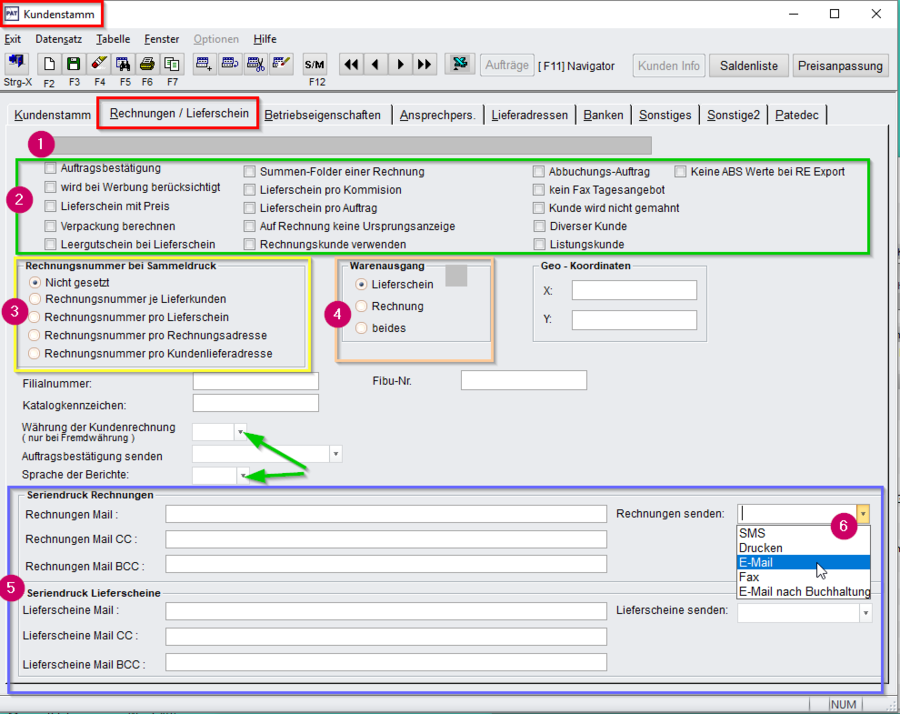Click the F6 print icon
The image size is (900, 714).
pyautogui.click(x=146, y=64)
